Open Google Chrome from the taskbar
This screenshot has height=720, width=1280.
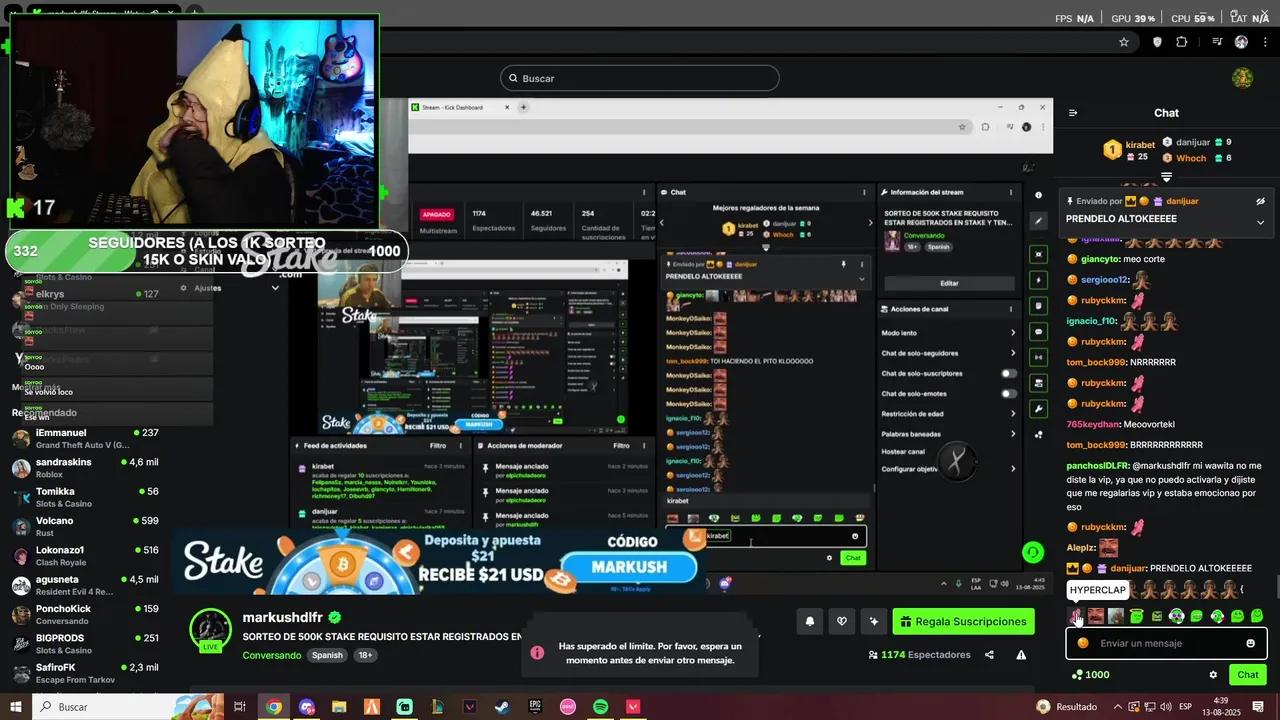coord(273,707)
